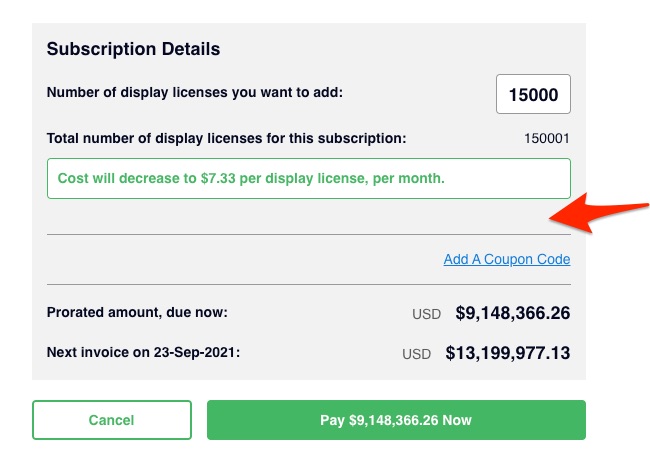Click the 'Prorated amount, due now' label
Screen dimensions: 650x463
tap(137, 313)
